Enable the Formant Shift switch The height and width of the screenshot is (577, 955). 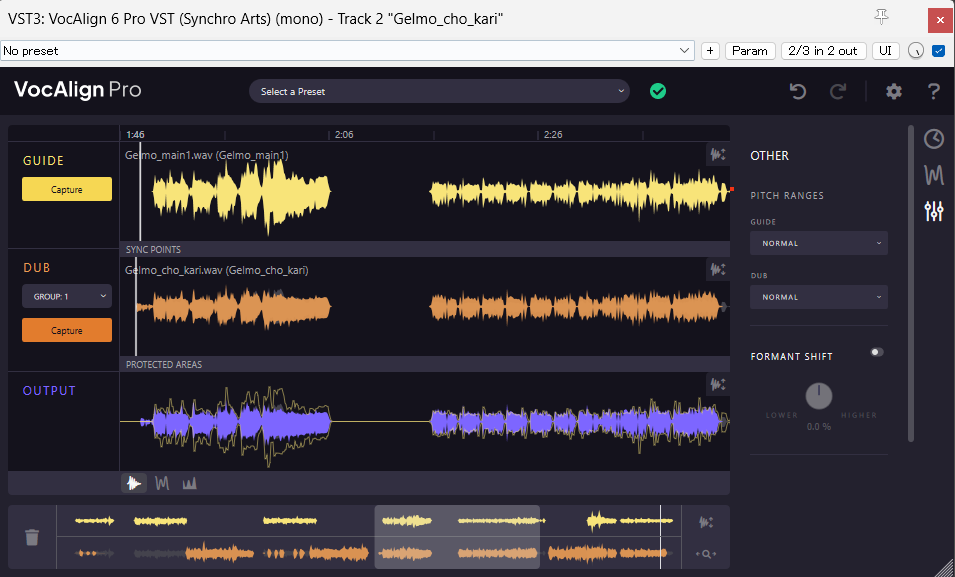877,352
